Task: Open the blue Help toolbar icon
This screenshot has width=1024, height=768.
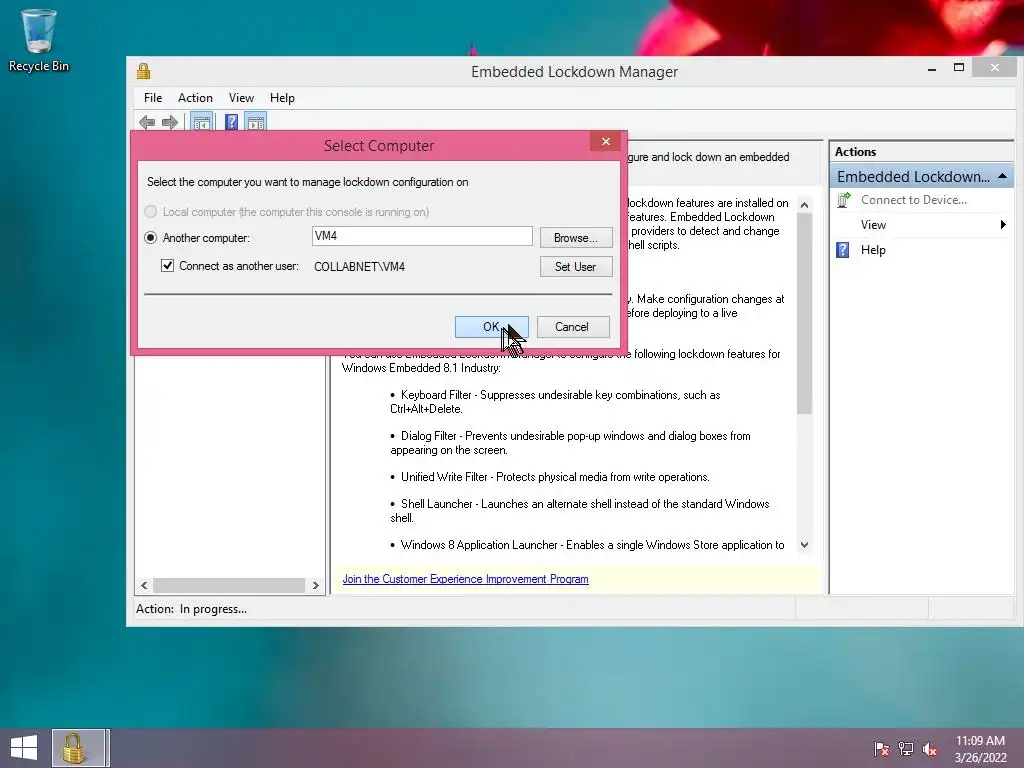Action: point(231,121)
